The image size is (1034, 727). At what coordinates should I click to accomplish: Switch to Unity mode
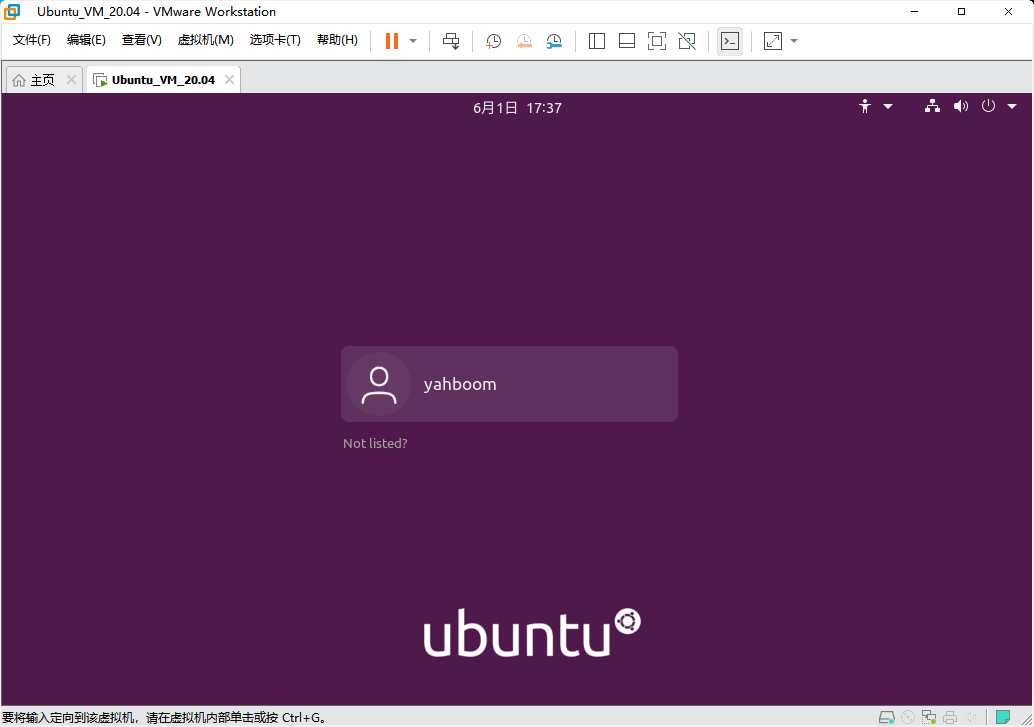pyautogui.click(x=687, y=41)
